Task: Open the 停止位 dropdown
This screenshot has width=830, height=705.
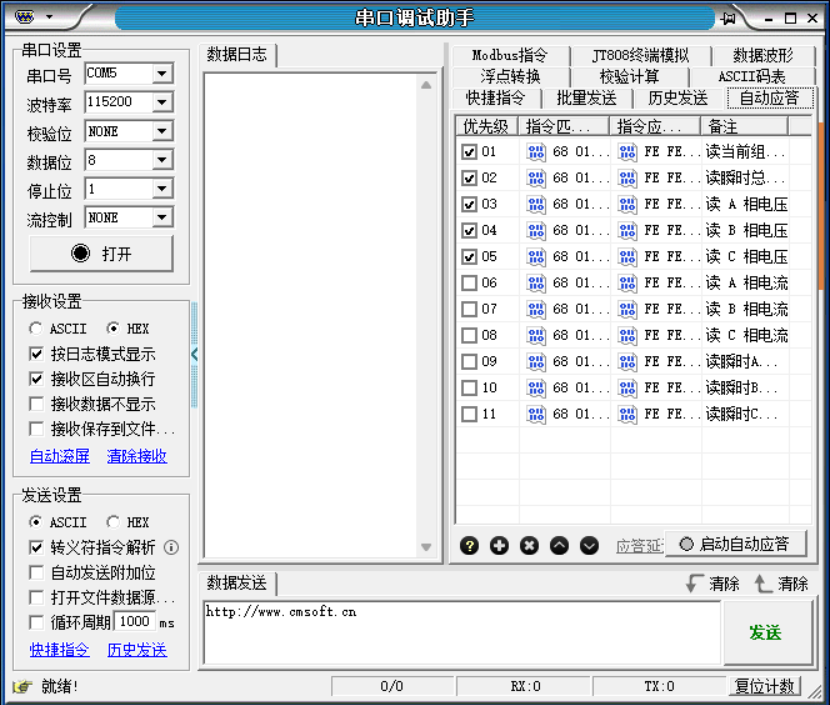Action: point(162,188)
